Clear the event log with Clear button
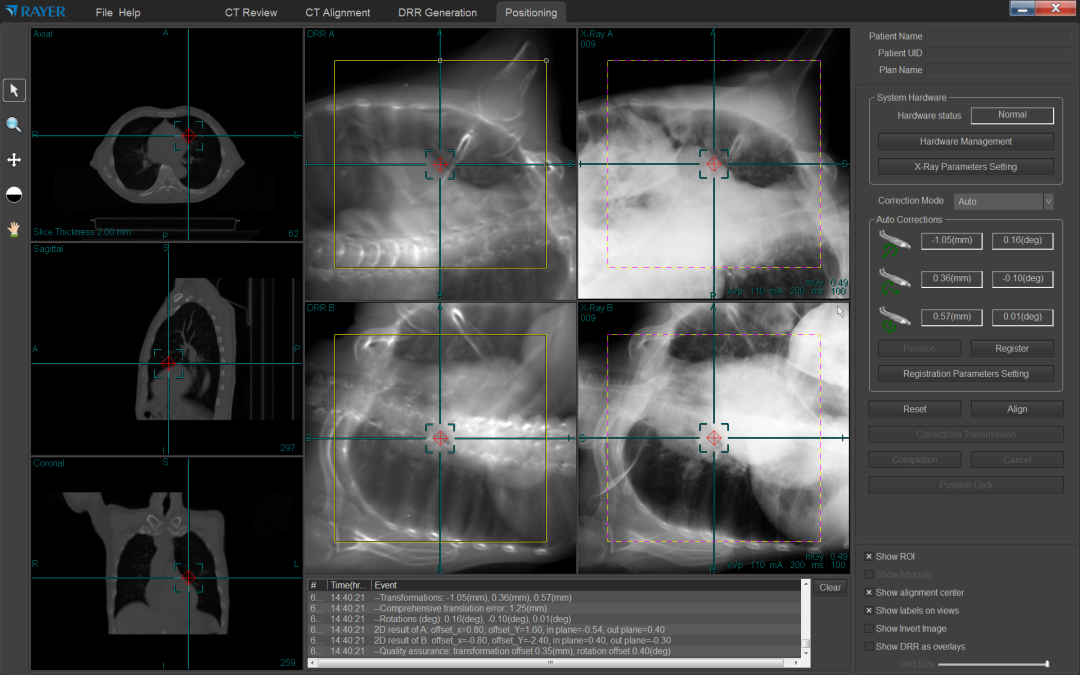1080x675 pixels. (x=829, y=588)
